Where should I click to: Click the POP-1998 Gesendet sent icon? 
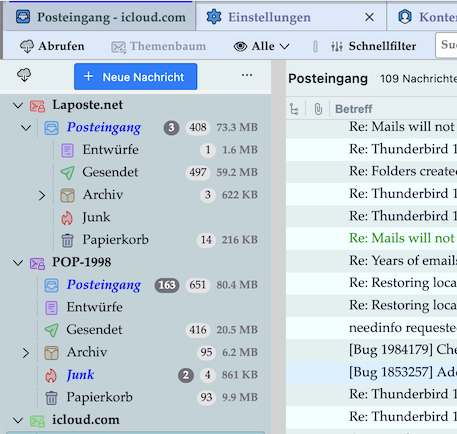pyautogui.click(x=51, y=330)
